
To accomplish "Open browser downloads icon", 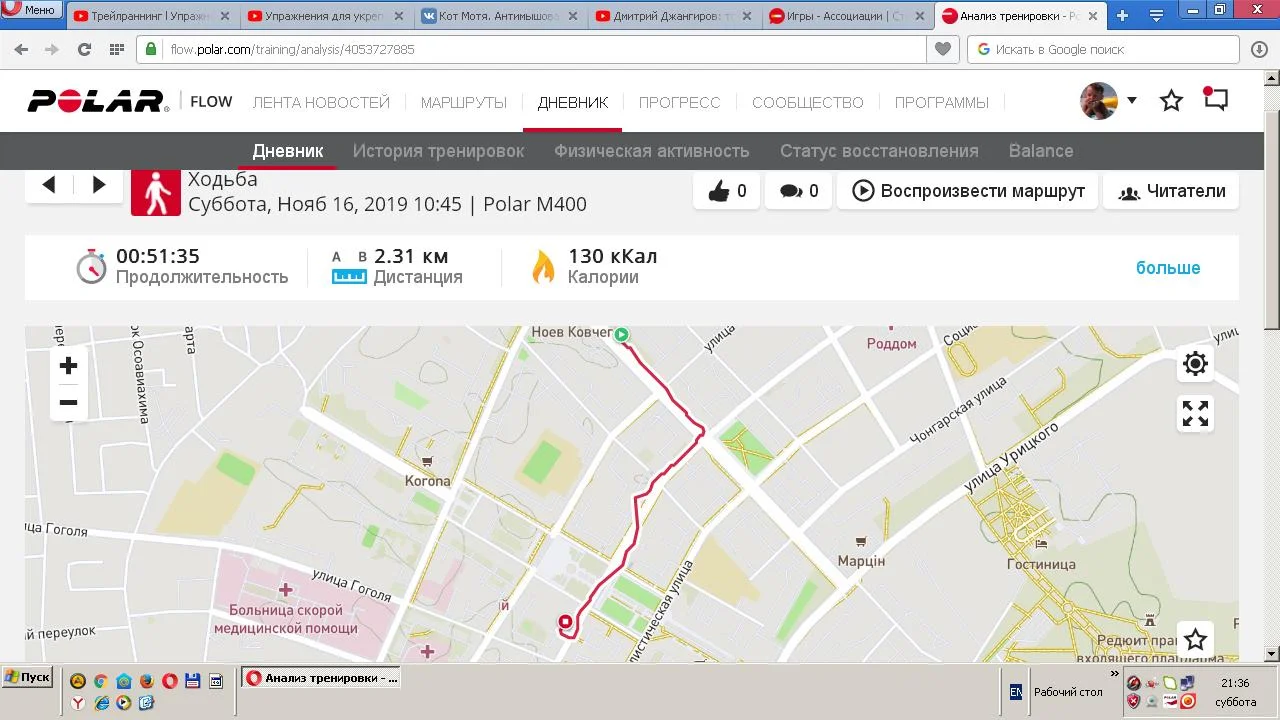I will (x=1259, y=49).
